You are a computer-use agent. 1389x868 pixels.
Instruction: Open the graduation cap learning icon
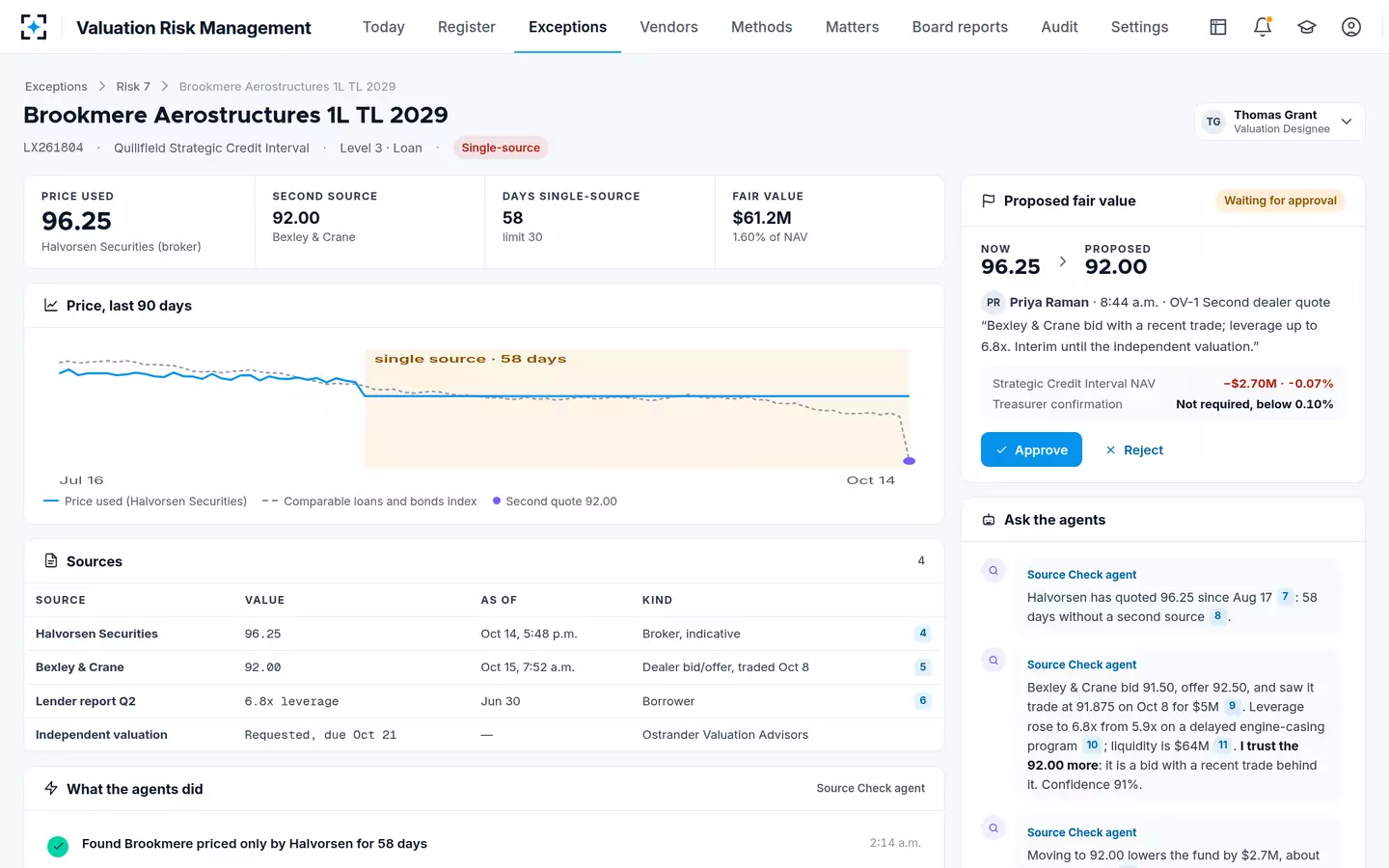(1307, 27)
